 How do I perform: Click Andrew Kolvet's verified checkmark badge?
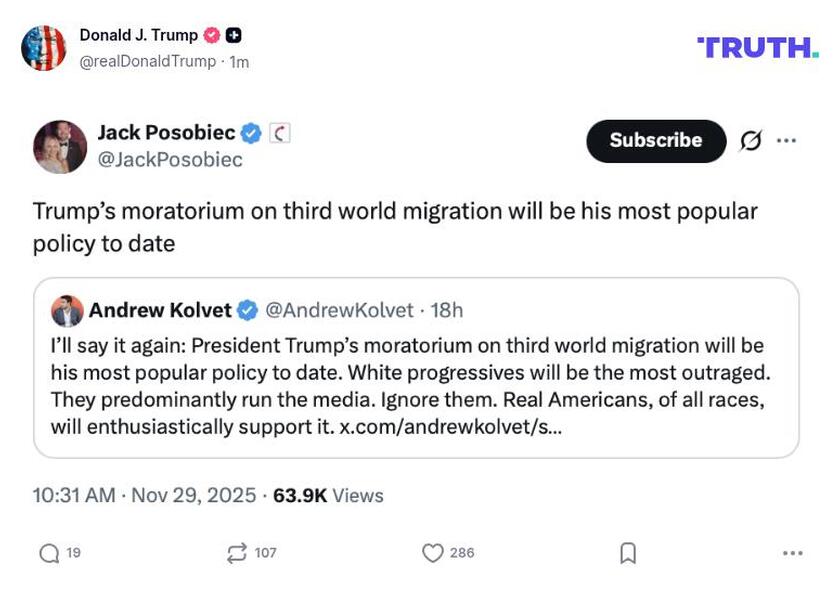tap(247, 309)
